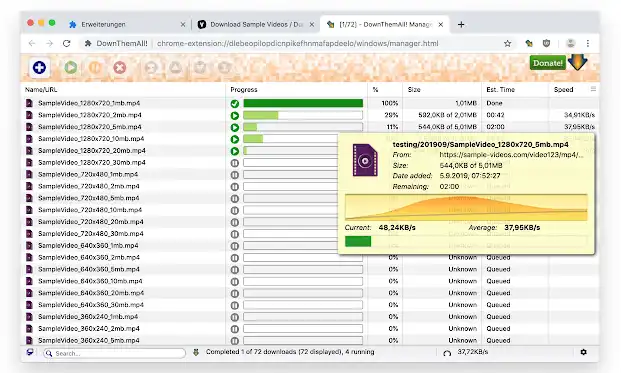Click the browser forward arrow

pyautogui.click(x=49, y=44)
